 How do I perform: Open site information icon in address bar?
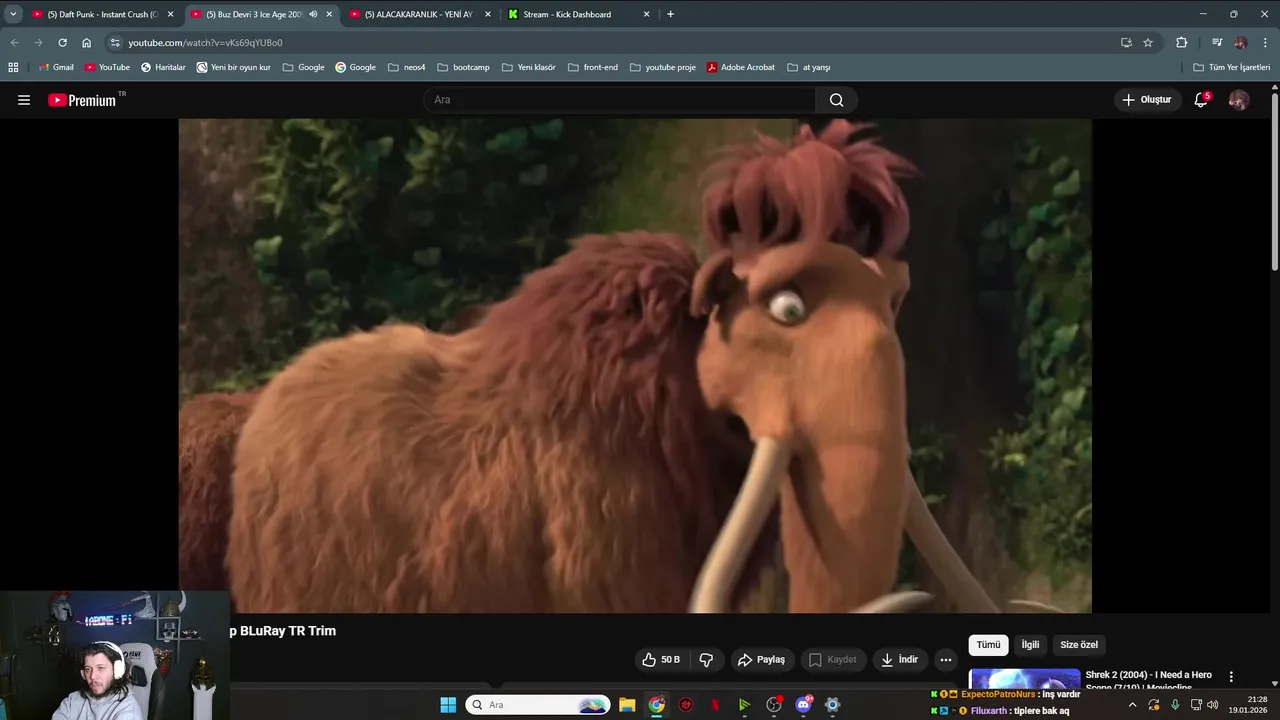(115, 43)
